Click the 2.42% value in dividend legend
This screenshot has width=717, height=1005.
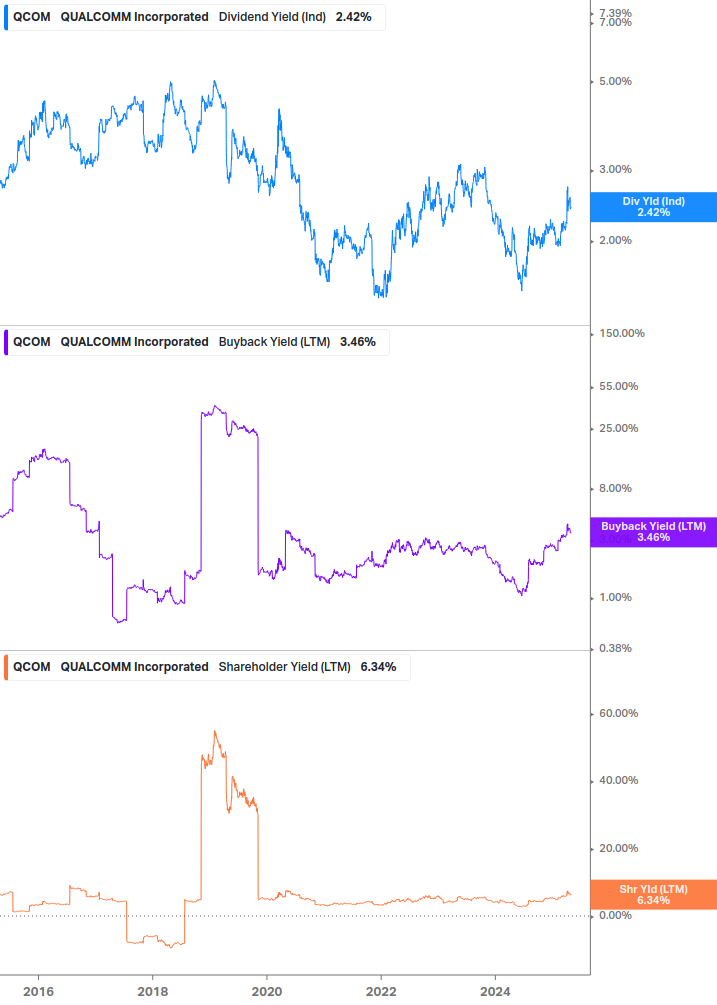354,17
